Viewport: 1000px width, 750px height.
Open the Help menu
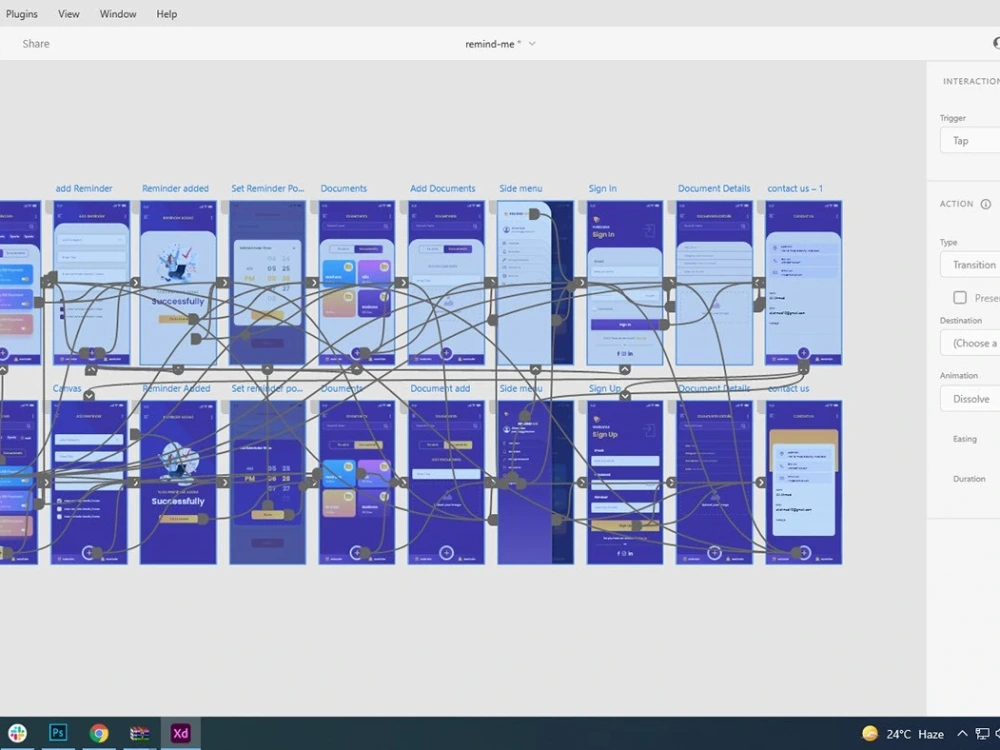[166, 13]
